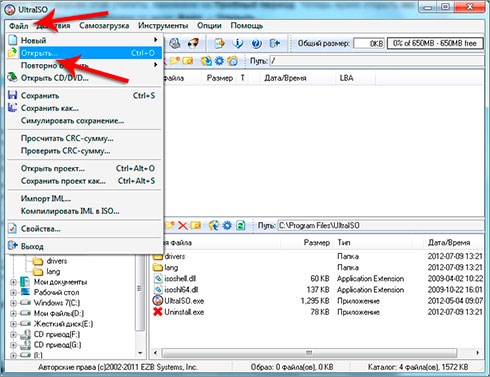Select the lang folder in local tree

53,272
